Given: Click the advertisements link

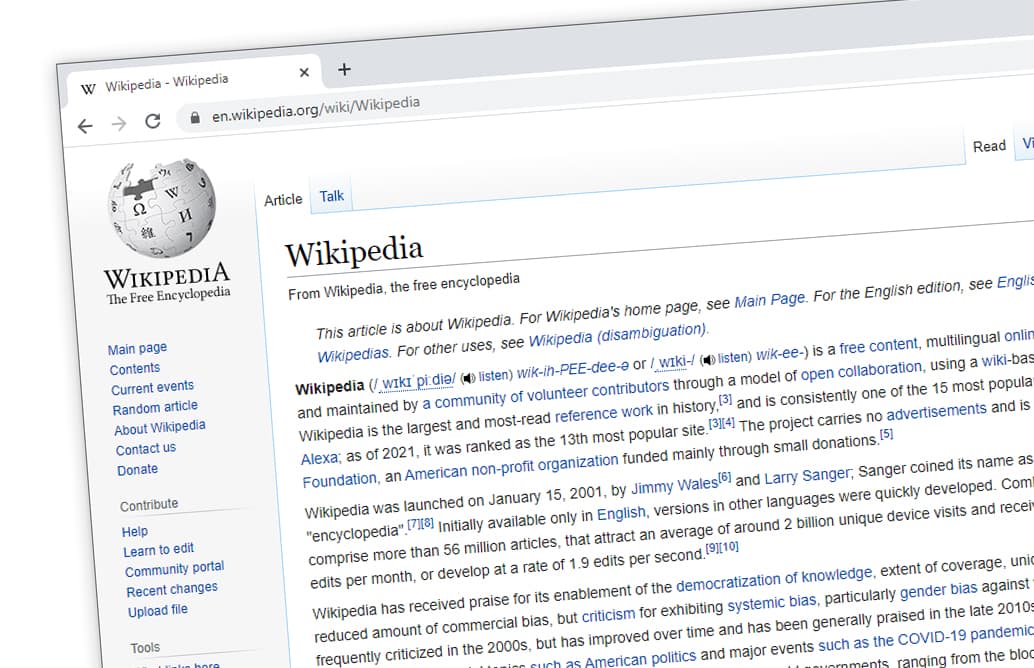Looking at the screenshot, I should point(936,412).
